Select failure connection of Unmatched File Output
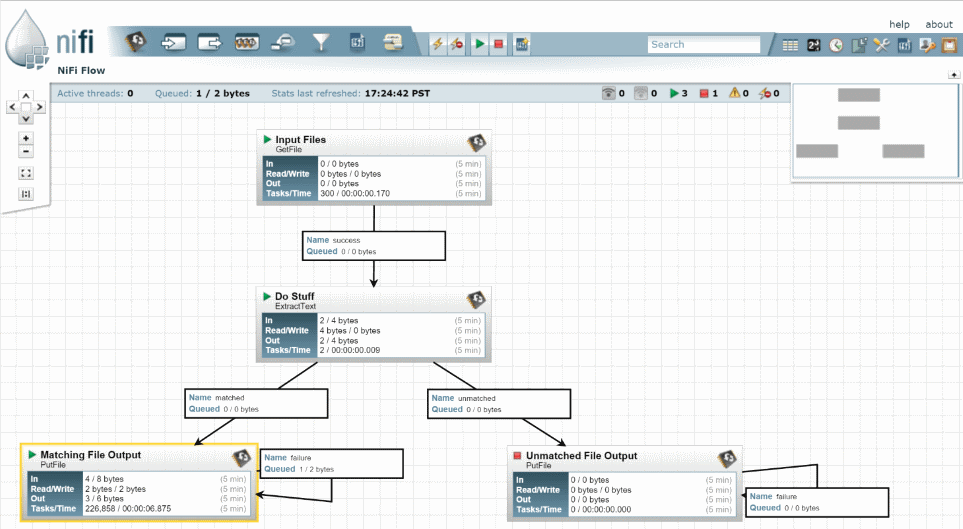 817,503
